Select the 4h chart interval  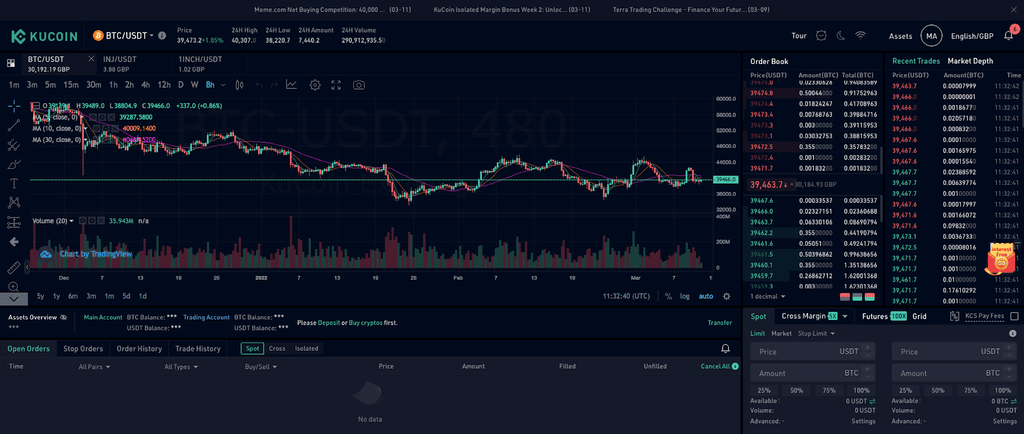point(146,85)
